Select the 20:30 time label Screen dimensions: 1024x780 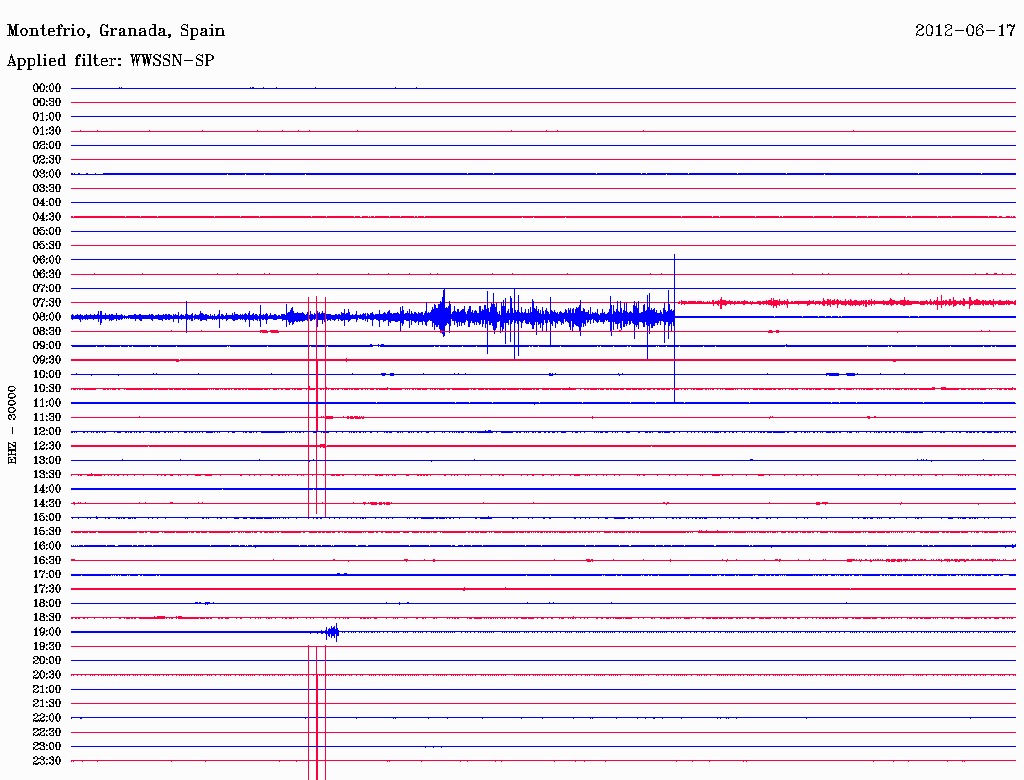[47, 675]
